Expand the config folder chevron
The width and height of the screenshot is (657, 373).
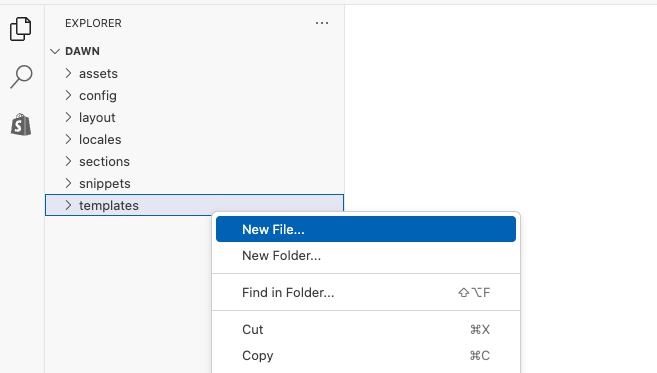coord(69,96)
